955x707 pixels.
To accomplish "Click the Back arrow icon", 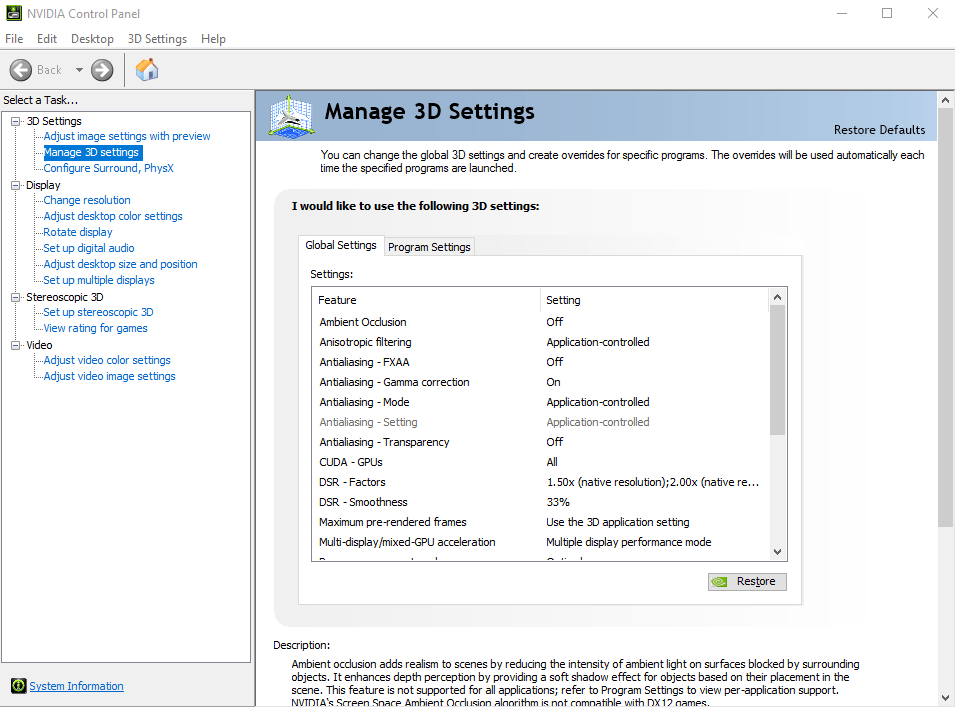I will (x=21, y=70).
